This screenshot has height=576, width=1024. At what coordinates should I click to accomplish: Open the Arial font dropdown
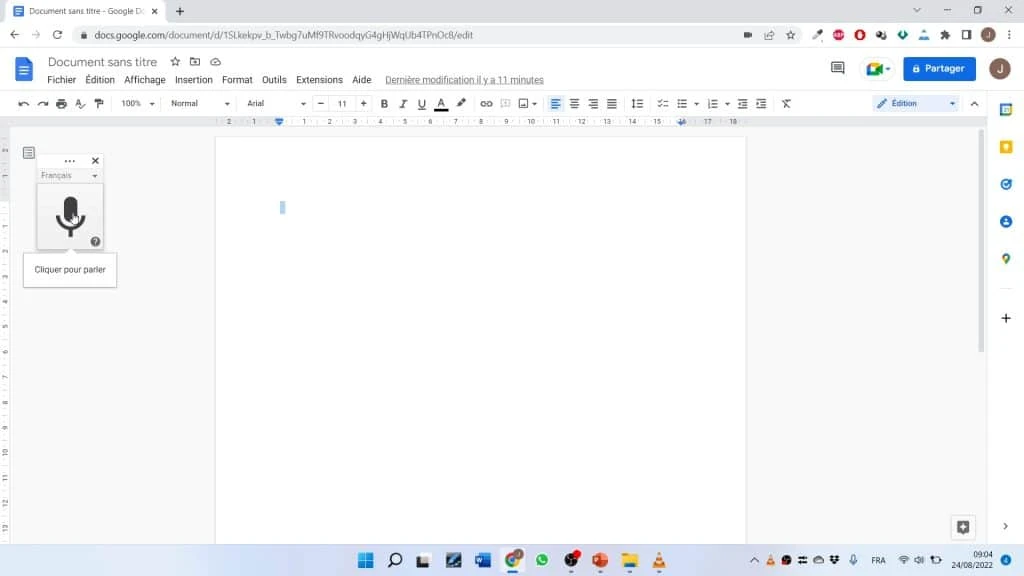(276, 104)
